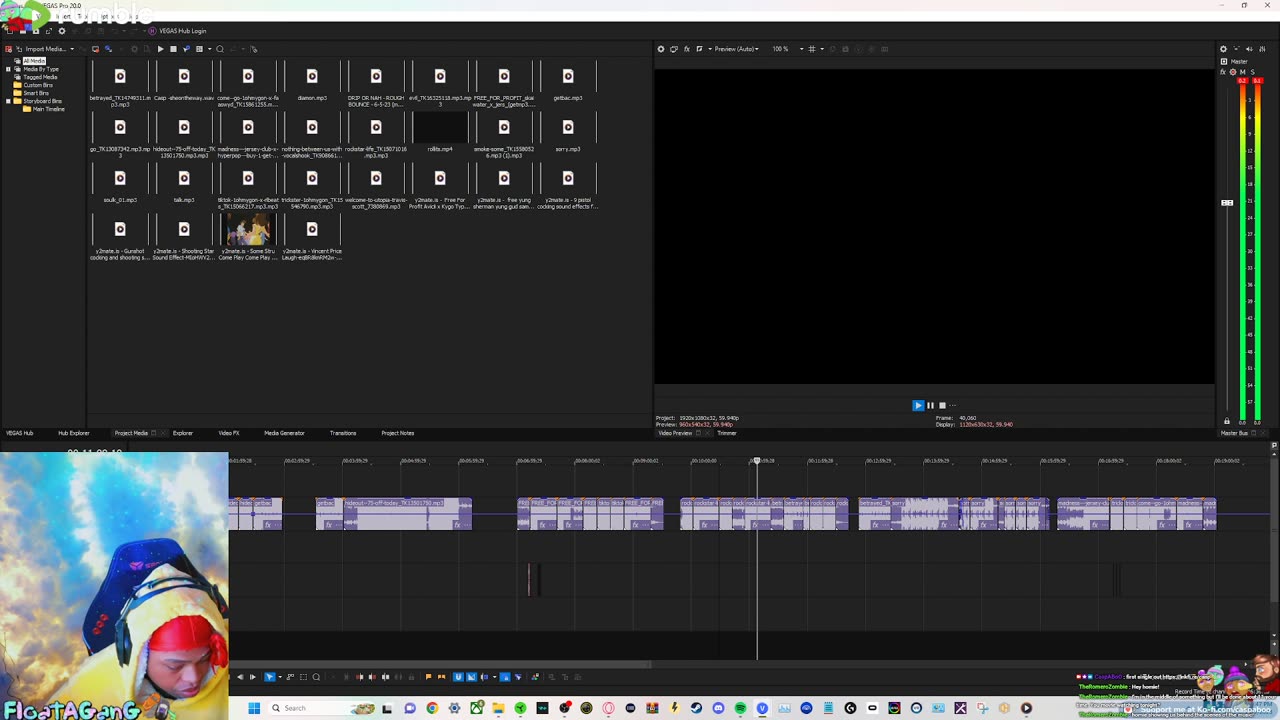Screen dimensions: 1280x720
Task: Open Import Media dropdown
Action: (x=71, y=49)
